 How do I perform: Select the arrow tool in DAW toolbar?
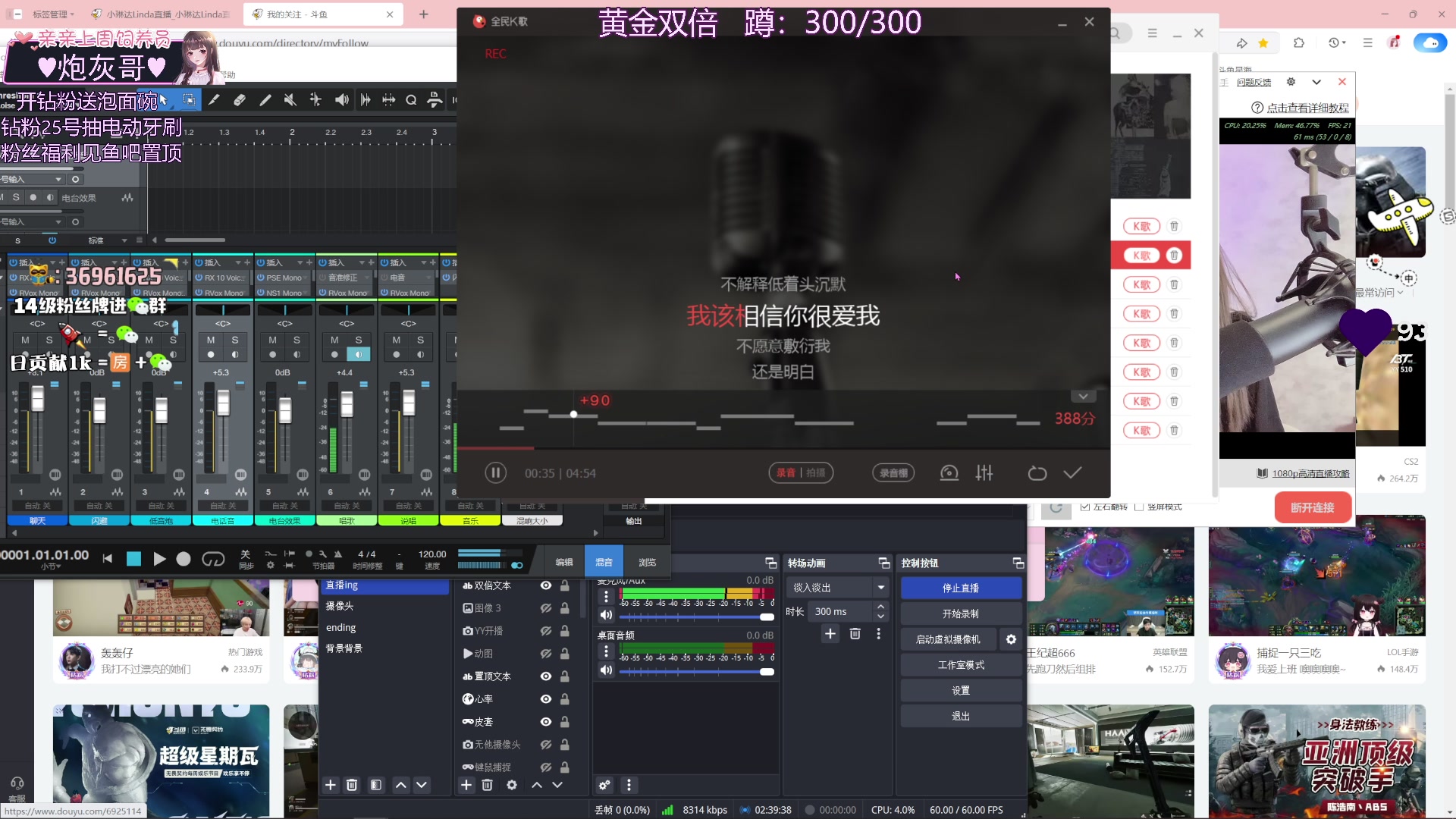(x=164, y=99)
